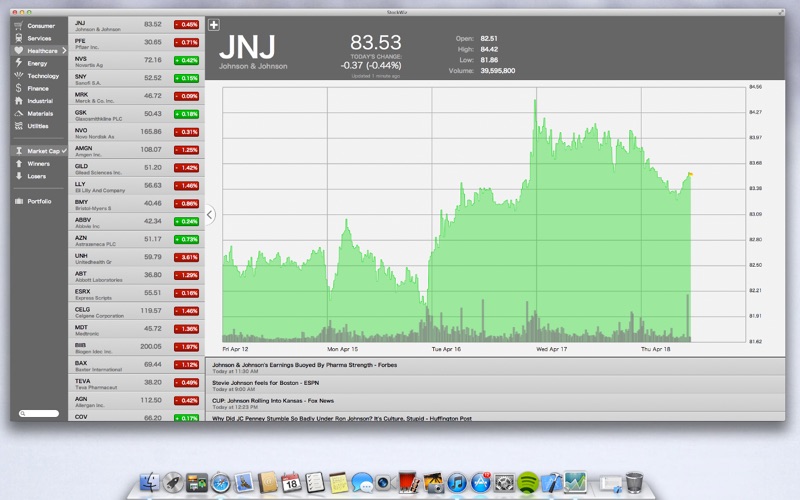The width and height of the screenshot is (800, 500).
Task: Select the AZN Astrazeneca row
Action: (x=136, y=239)
